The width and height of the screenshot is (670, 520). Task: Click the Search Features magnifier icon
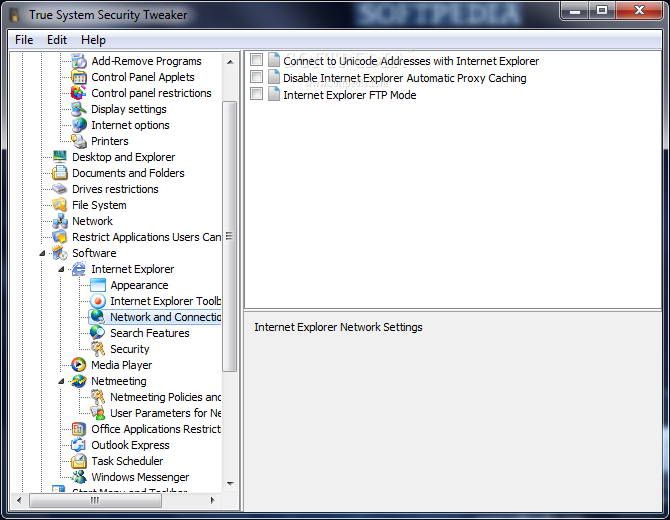pos(98,333)
